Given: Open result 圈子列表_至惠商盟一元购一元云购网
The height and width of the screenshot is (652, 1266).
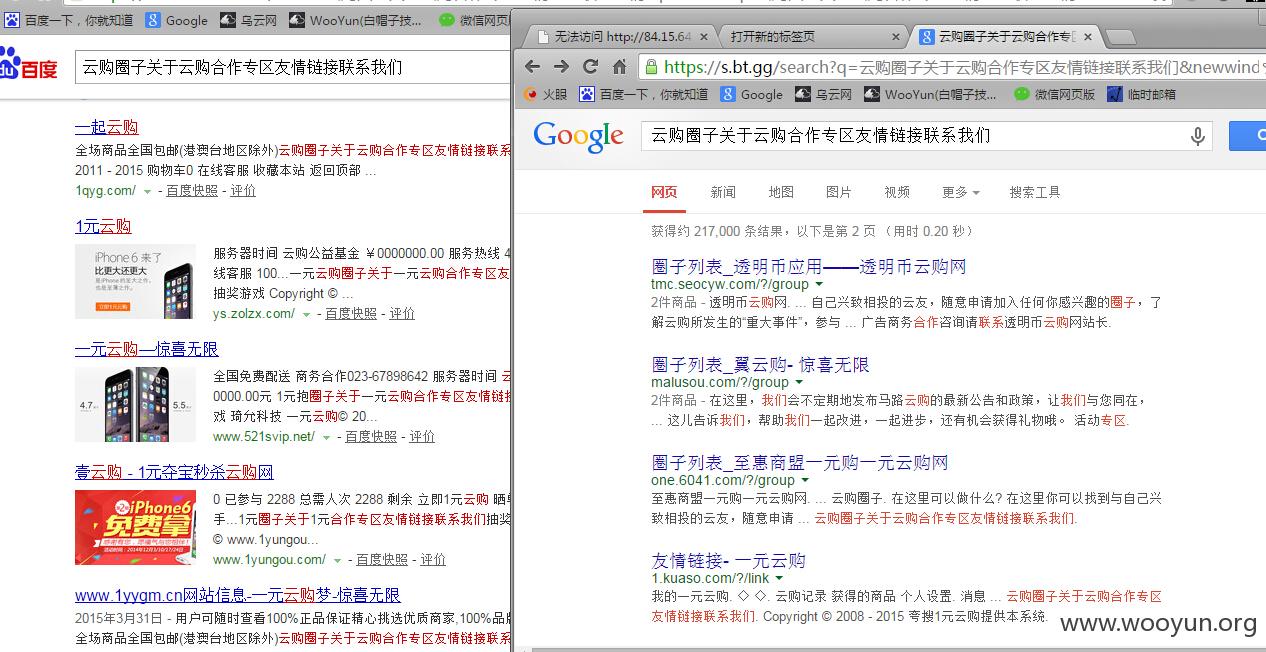Looking at the screenshot, I should (800, 463).
